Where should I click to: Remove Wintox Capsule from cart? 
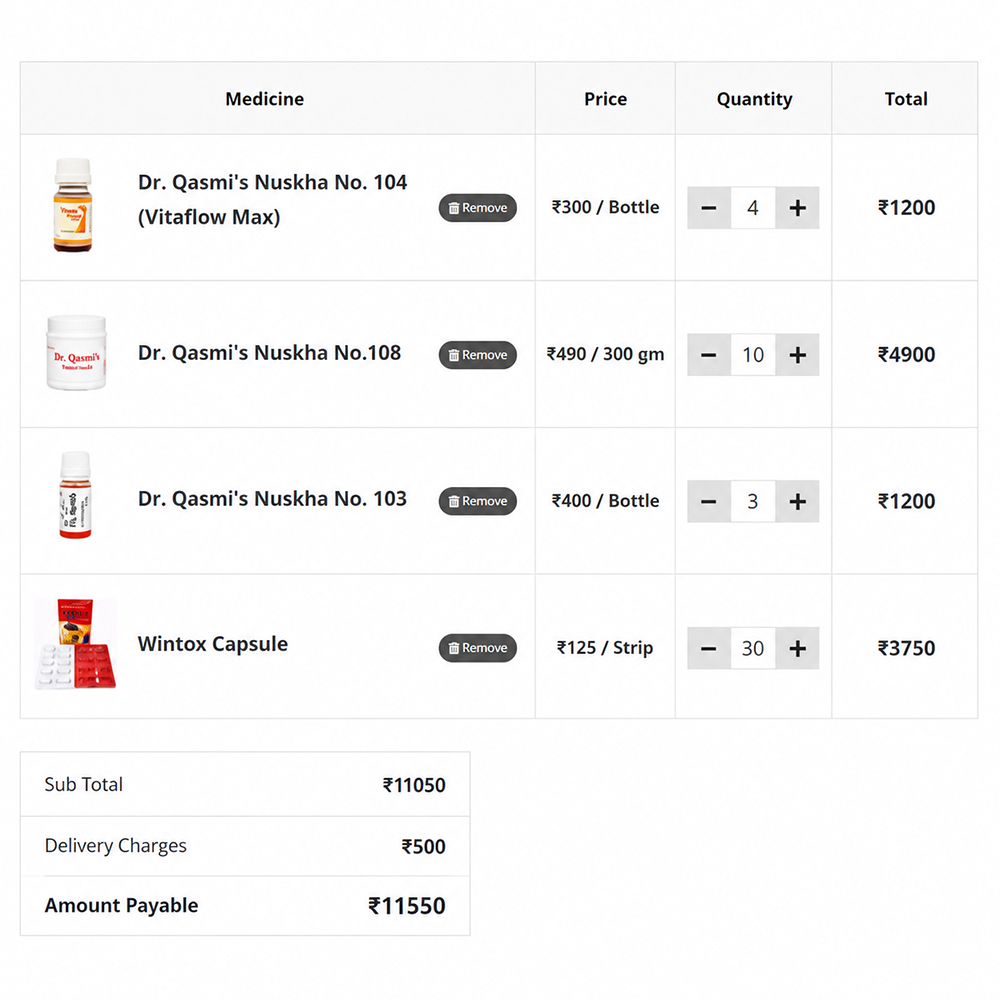[478, 648]
